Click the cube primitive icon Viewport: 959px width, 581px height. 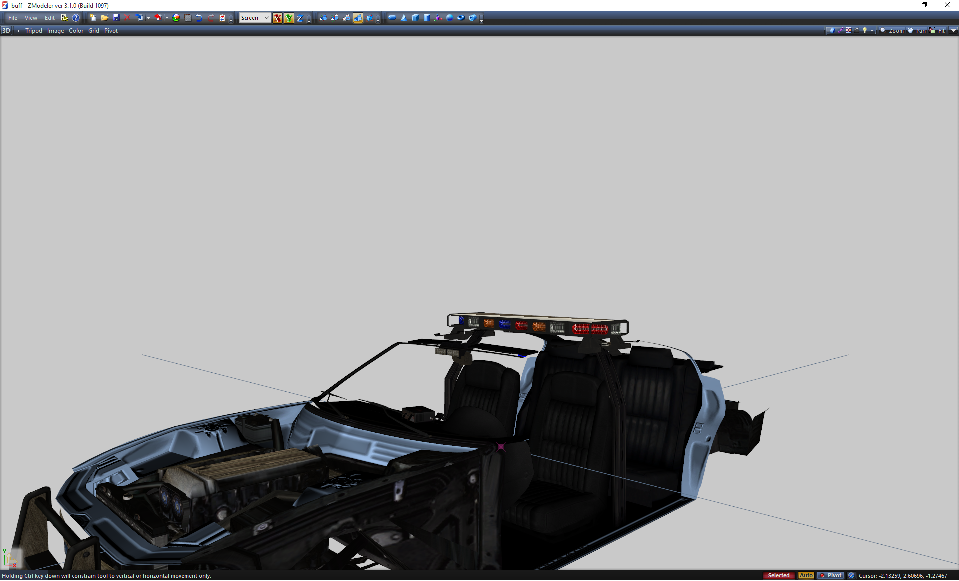coord(415,18)
